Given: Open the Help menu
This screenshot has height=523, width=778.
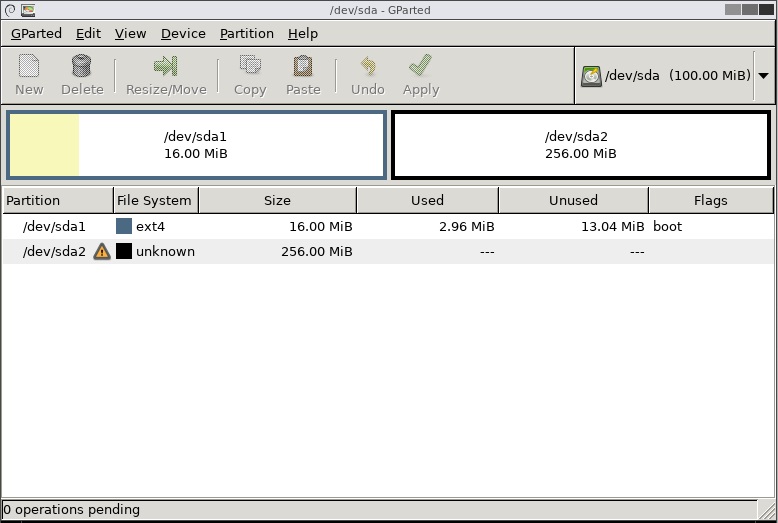Looking at the screenshot, I should pos(303,33).
